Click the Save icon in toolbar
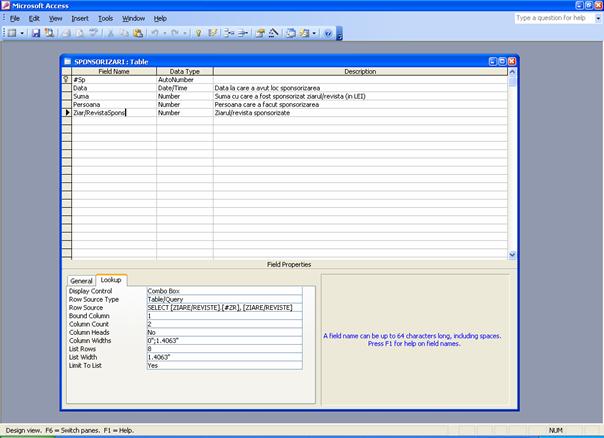 36,33
